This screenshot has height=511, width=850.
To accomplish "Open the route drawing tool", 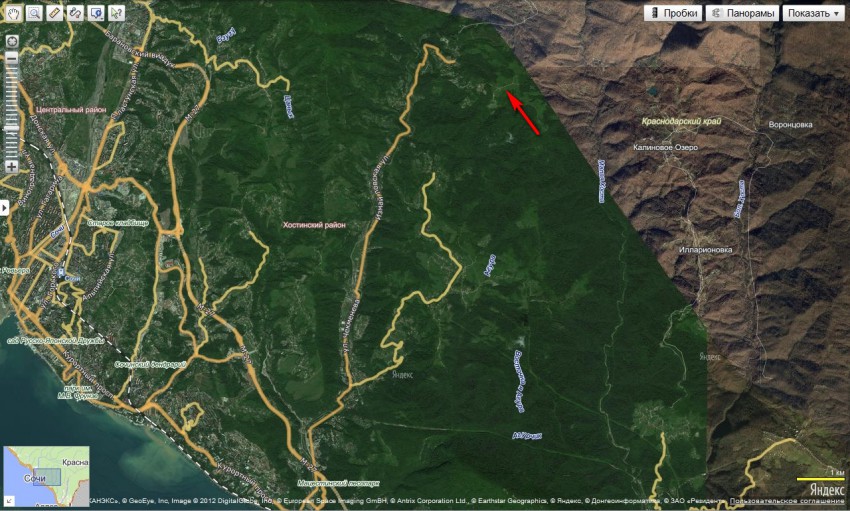I will click(75, 13).
